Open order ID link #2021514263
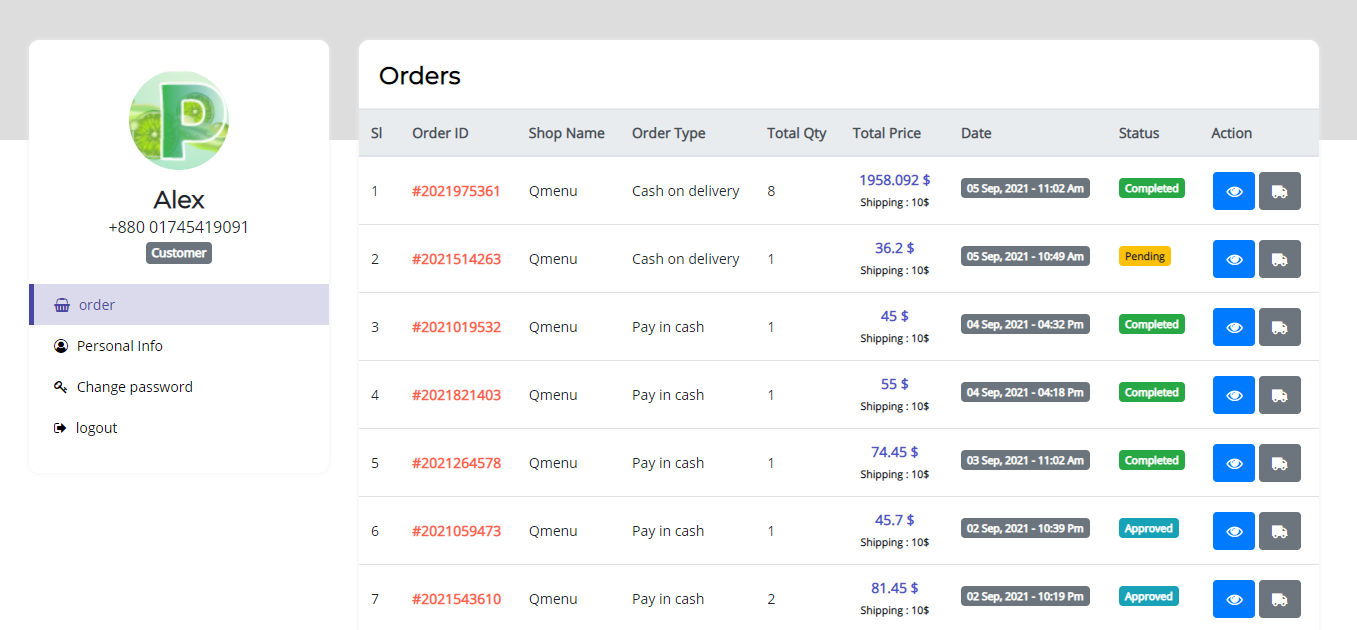The image size is (1357, 630). (456, 259)
